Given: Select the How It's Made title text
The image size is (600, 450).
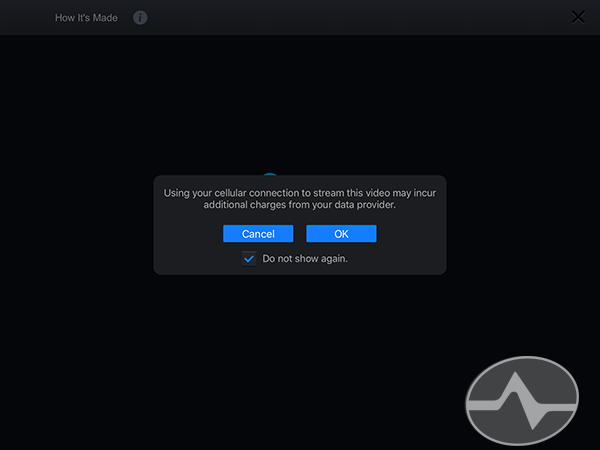Looking at the screenshot, I should click(86, 18).
